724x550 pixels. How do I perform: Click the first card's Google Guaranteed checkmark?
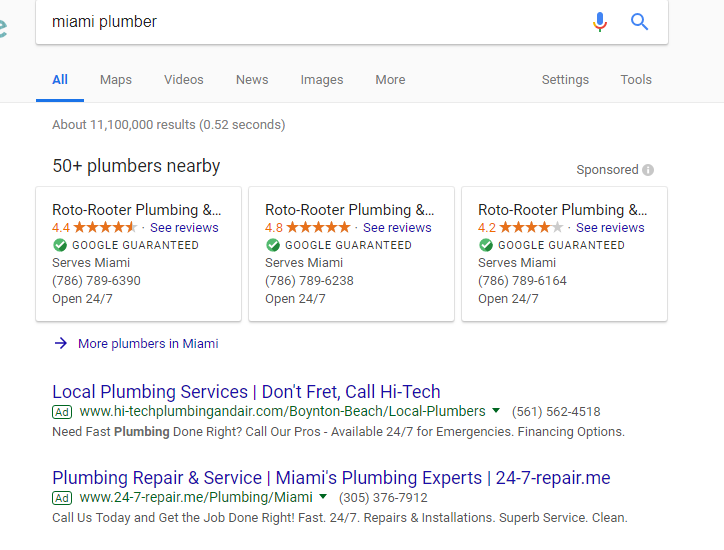pyautogui.click(x=60, y=245)
